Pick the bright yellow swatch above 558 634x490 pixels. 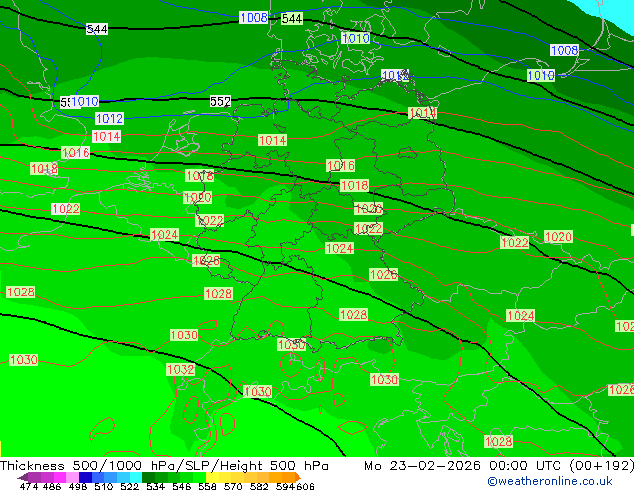(x=212, y=477)
